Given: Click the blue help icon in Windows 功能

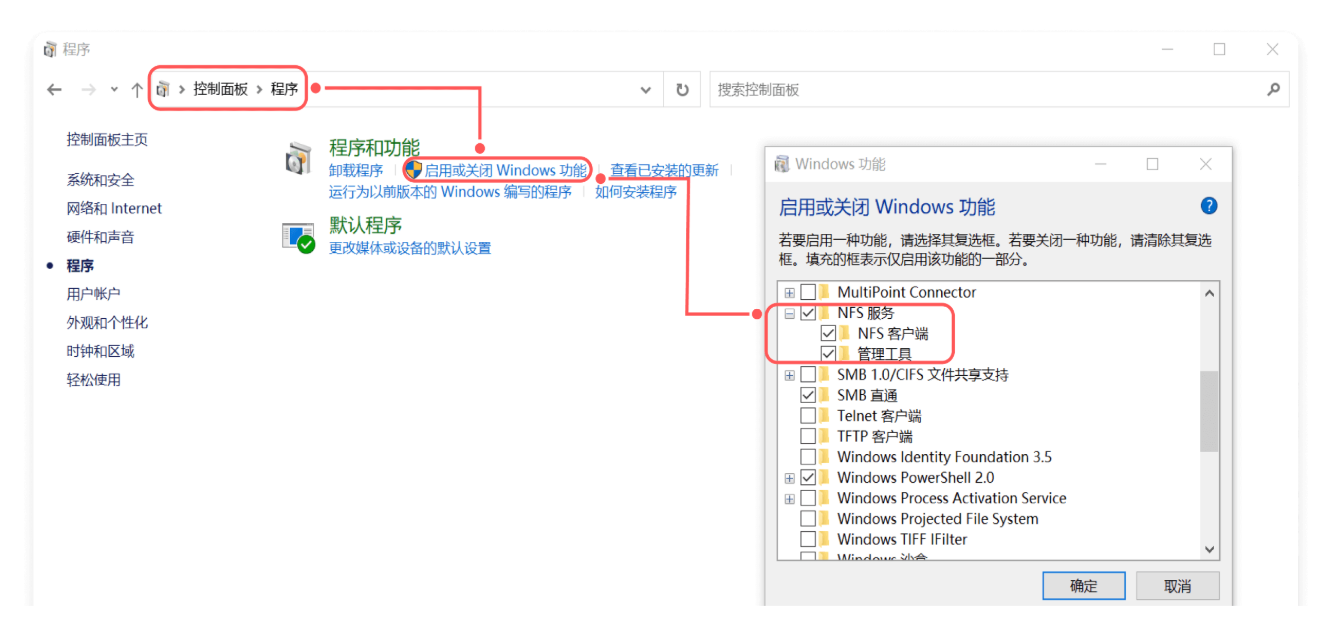Looking at the screenshot, I should 1209,206.
